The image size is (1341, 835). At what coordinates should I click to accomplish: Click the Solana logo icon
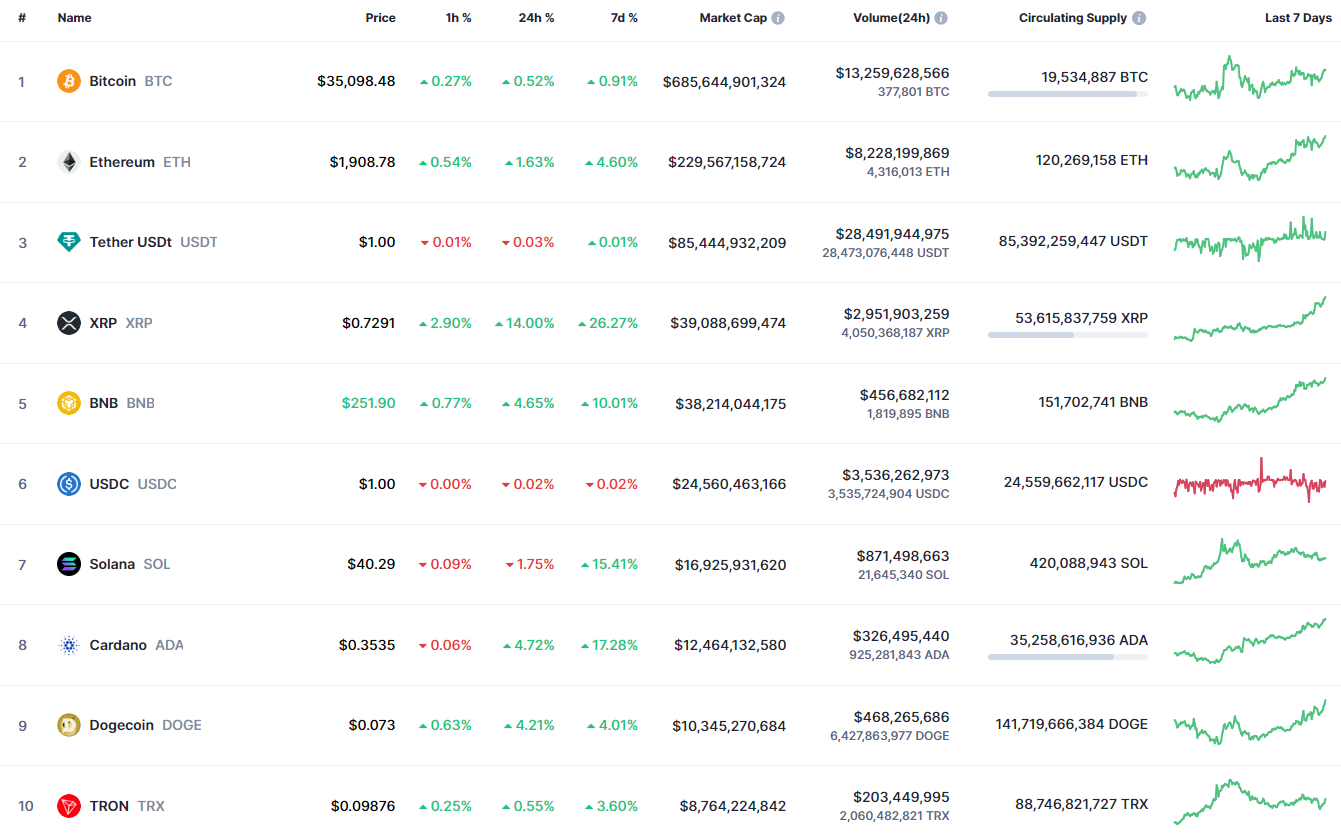pos(69,564)
